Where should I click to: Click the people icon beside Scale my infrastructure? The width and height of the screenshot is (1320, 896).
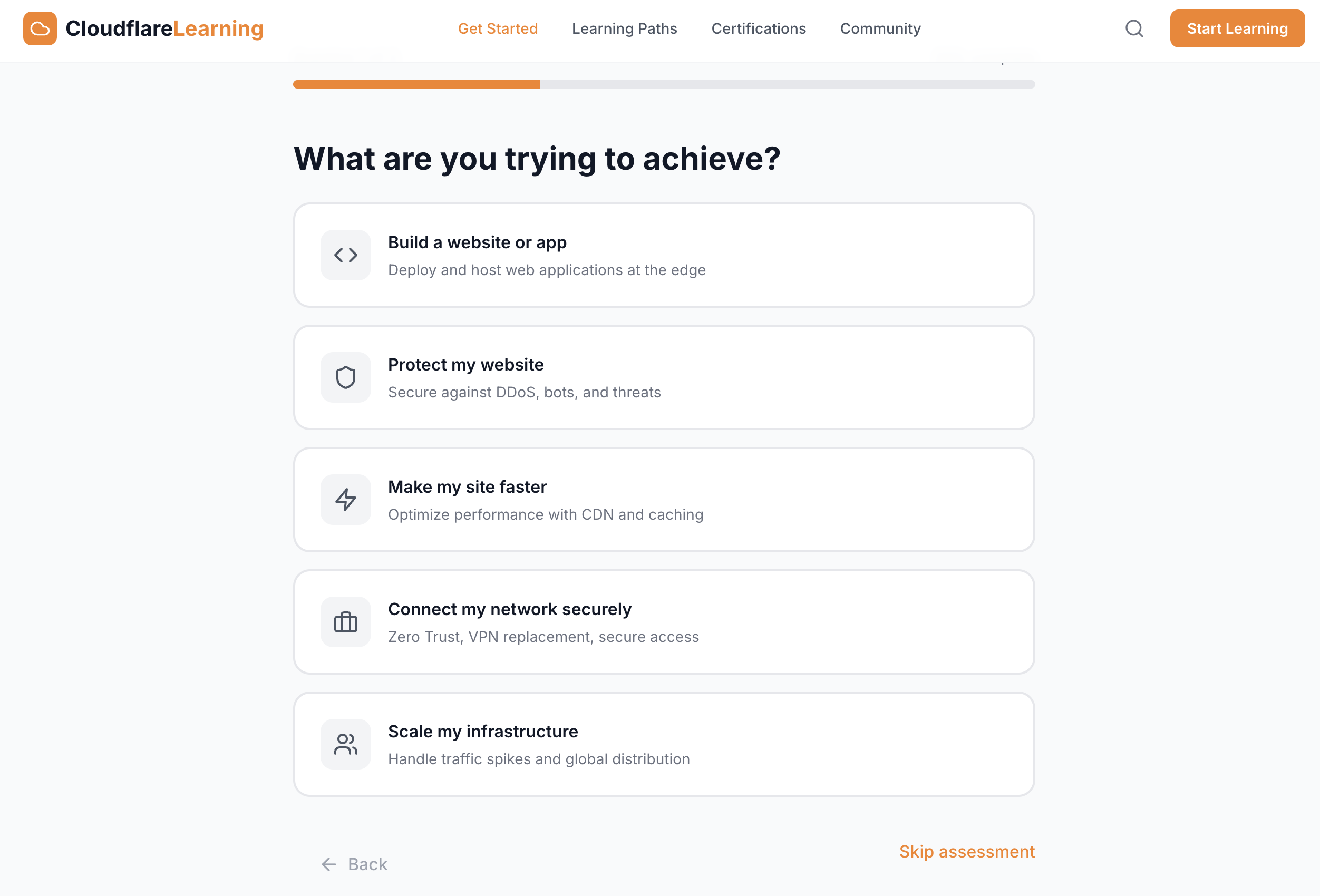[x=345, y=744]
